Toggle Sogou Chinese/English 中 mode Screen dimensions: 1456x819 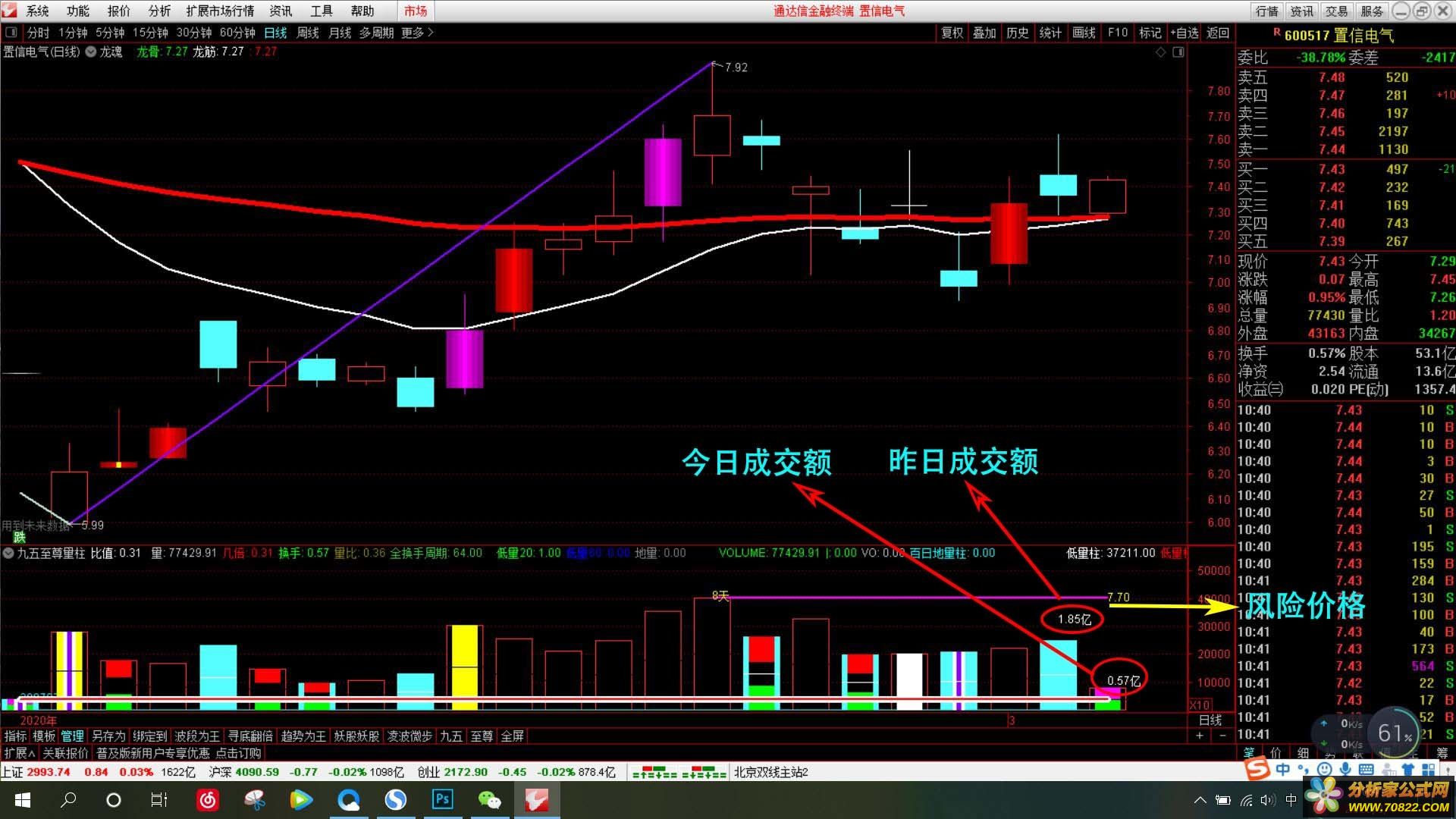[1282, 769]
